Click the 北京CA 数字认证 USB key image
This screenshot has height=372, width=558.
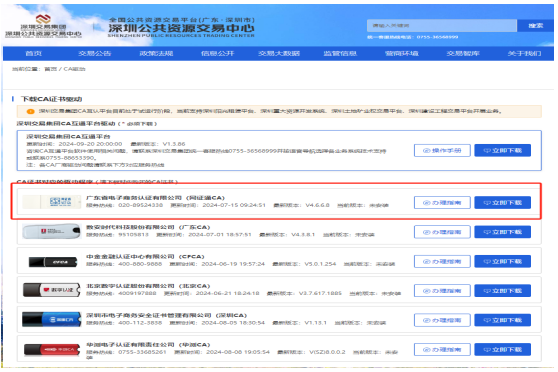click(52, 290)
